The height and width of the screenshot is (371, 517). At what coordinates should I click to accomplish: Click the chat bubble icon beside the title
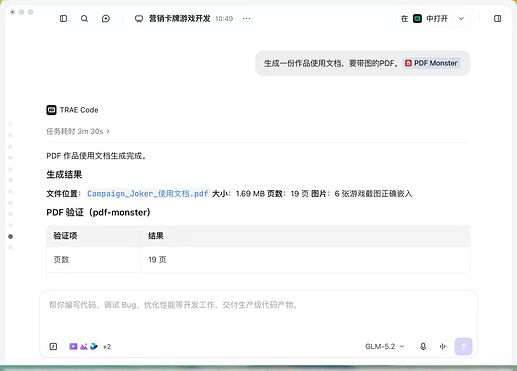coord(139,19)
